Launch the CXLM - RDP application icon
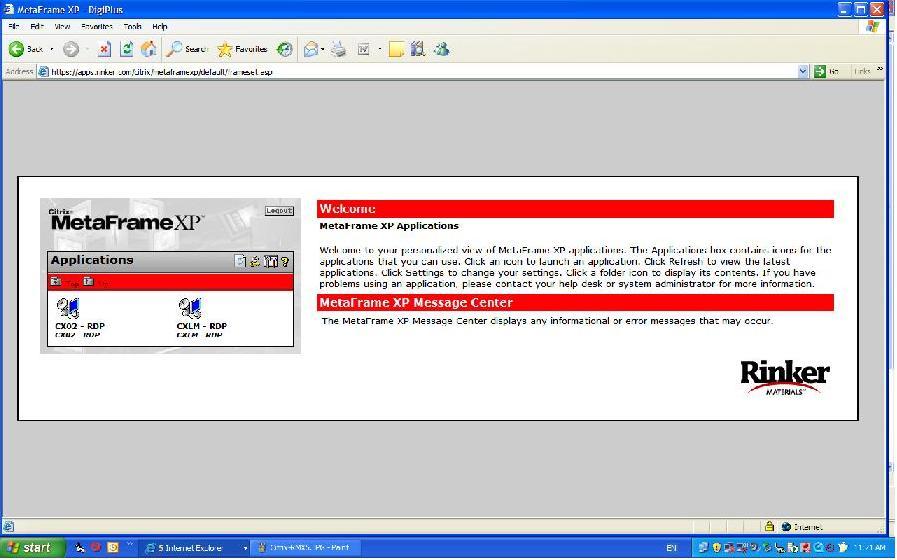Image resolution: width=897 pixels, height=560 pixels. (x=190, y=309)
